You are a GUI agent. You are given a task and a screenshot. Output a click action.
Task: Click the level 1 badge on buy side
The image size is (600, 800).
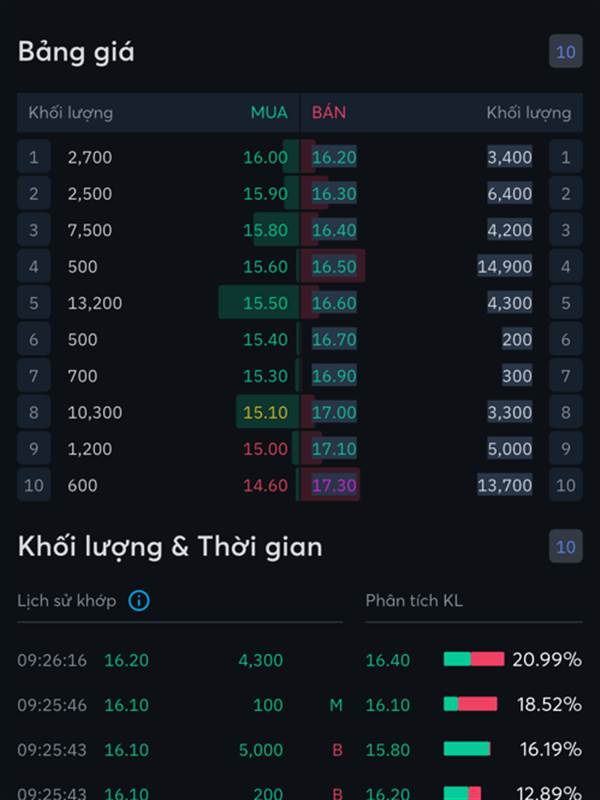click(34, 157)
